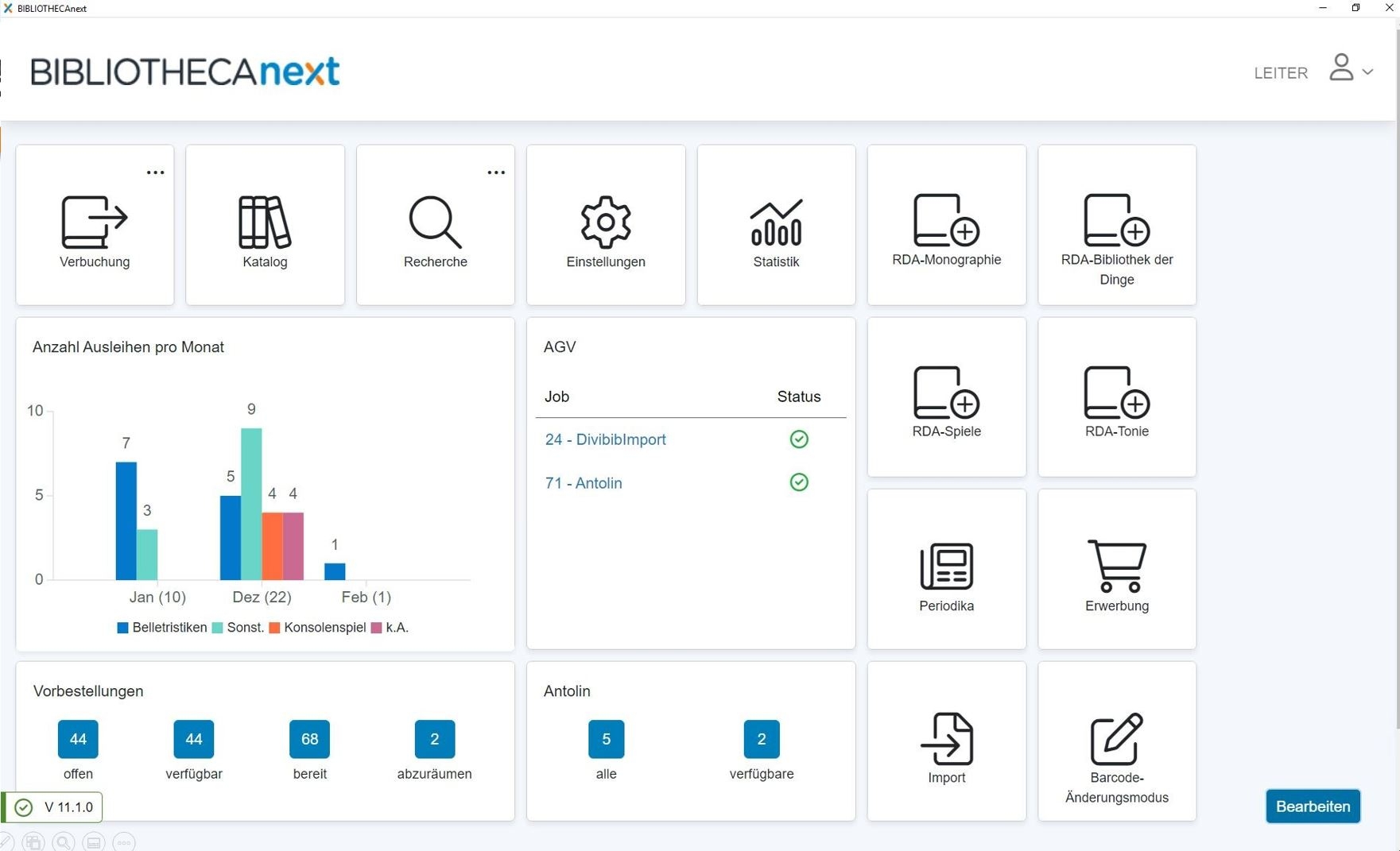Click the Job column header

coord(557,396)
